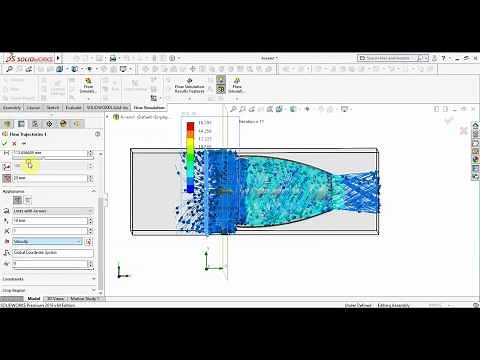Open the appearances sphere icon in task pane
The image size is (480, 360).
click(x=476, y=160)
